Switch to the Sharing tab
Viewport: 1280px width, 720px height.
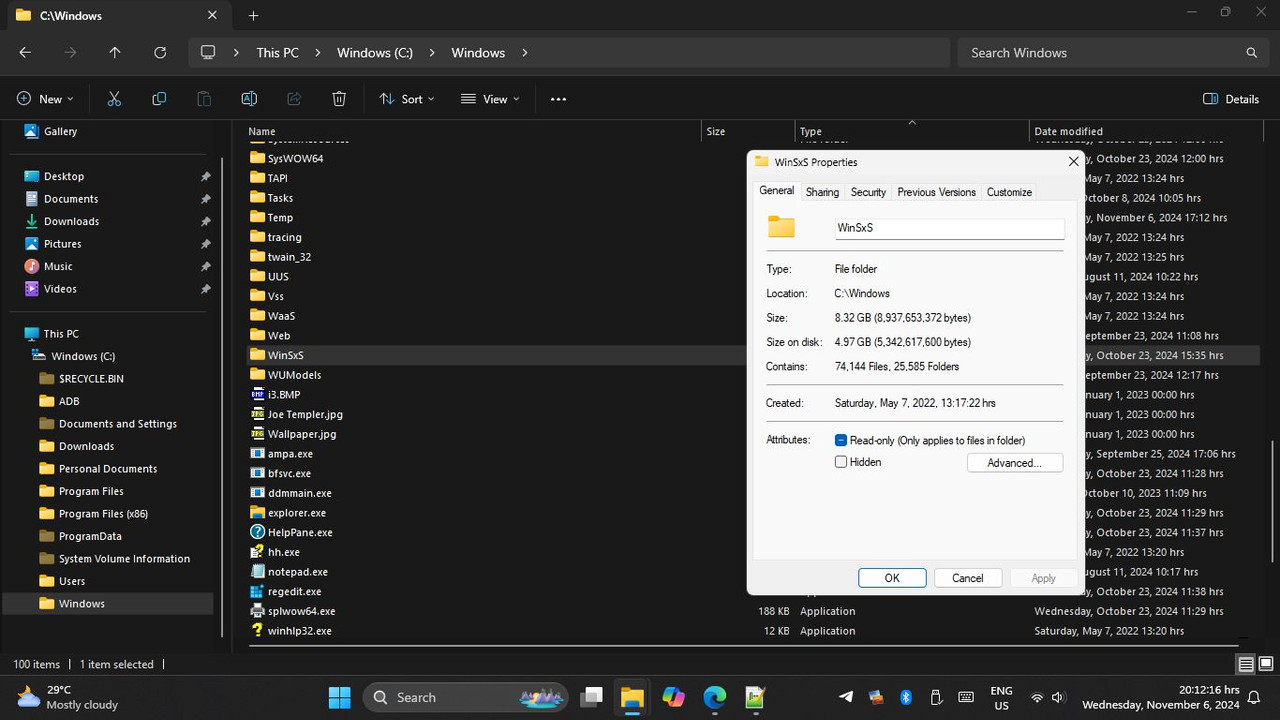click(822, 192)
